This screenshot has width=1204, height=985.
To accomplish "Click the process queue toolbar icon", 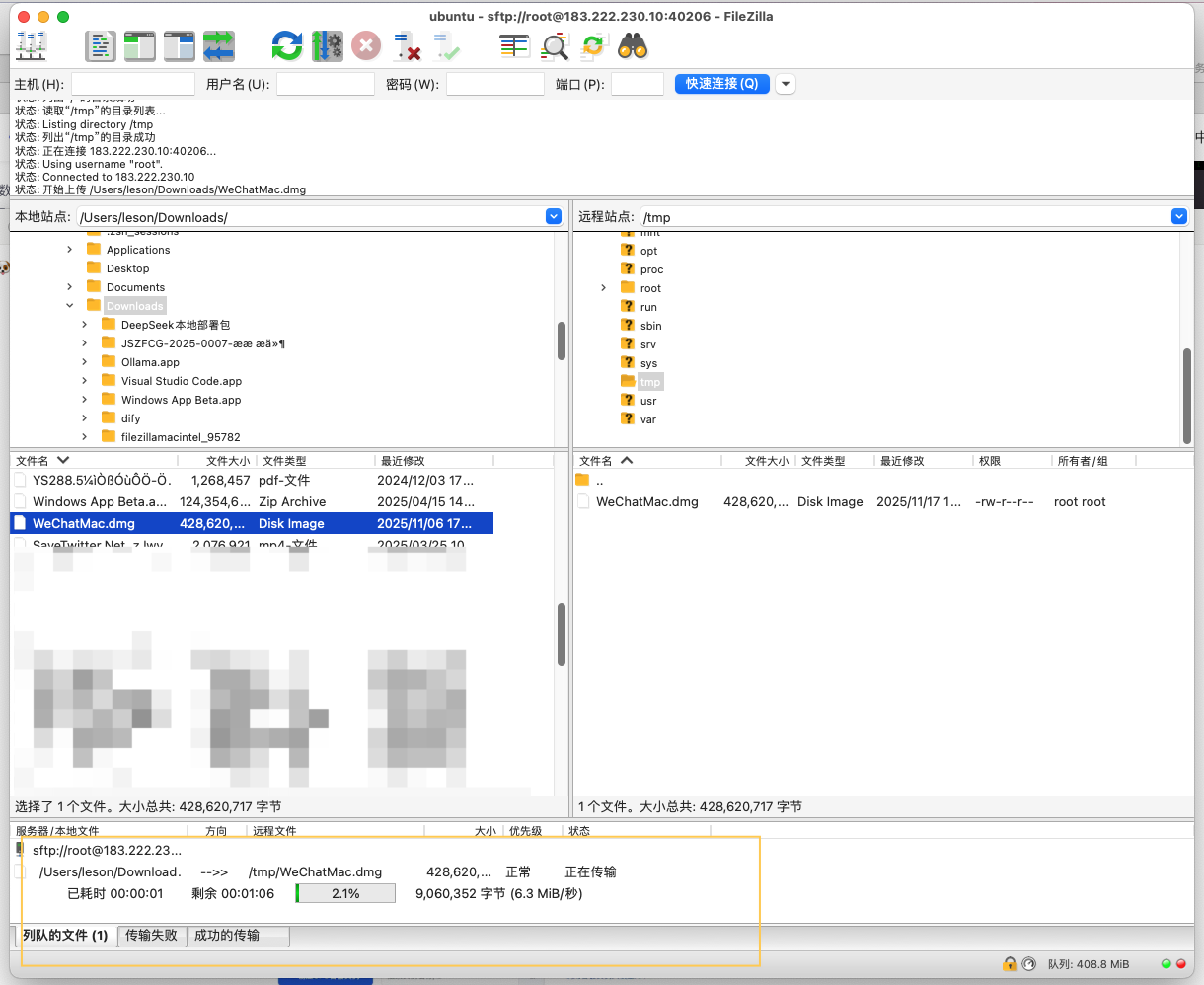I will [x=327, y=45].
